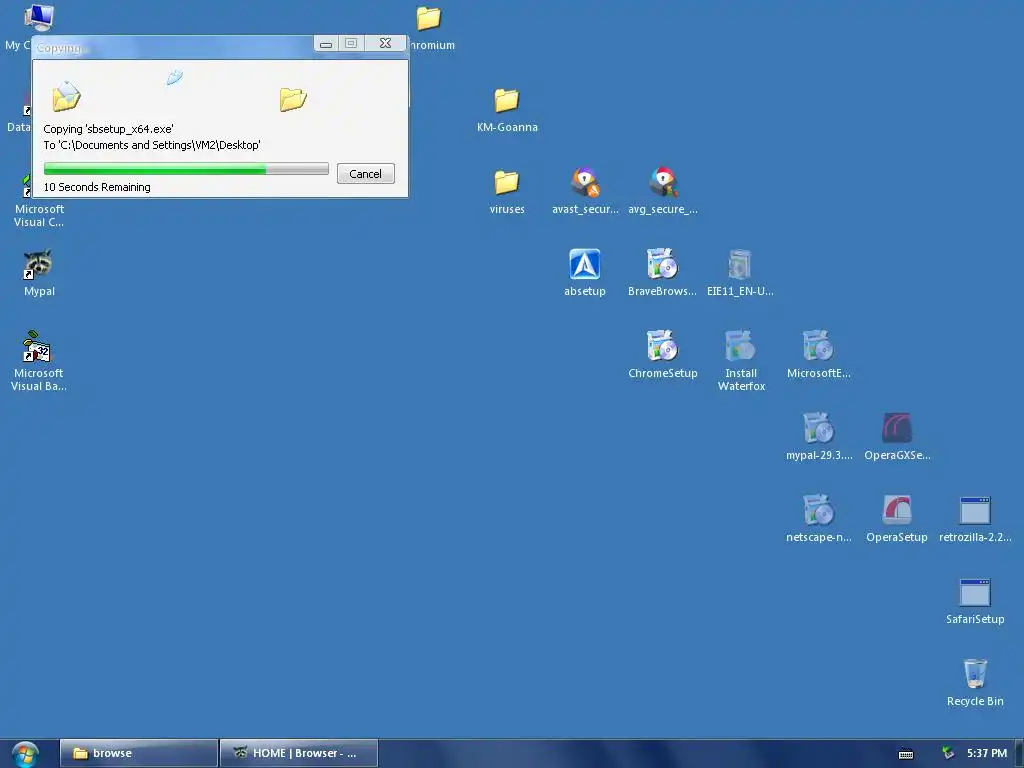Select the SafariSetup icon
1024x768 pixels.
[x=975, y=601]
